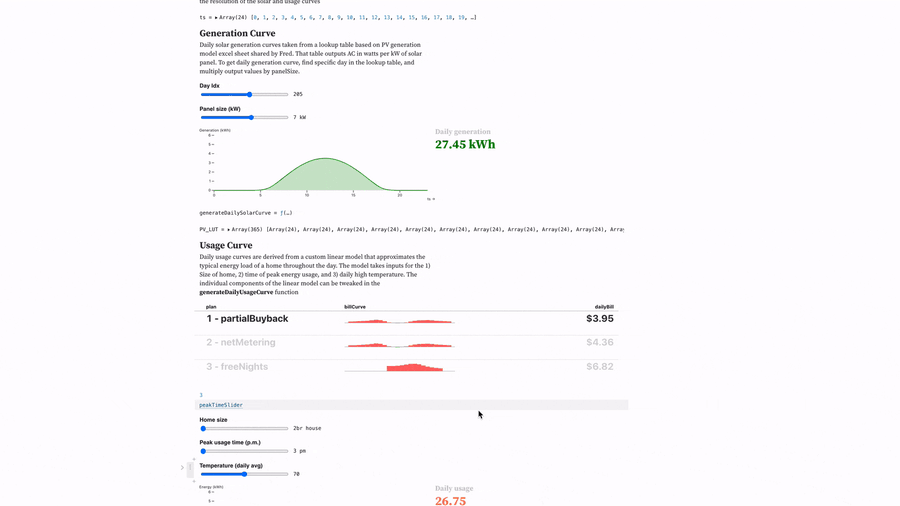Click the plan column header
The width and height of the screenshot is (900, 506).
[x=211, y=307]
